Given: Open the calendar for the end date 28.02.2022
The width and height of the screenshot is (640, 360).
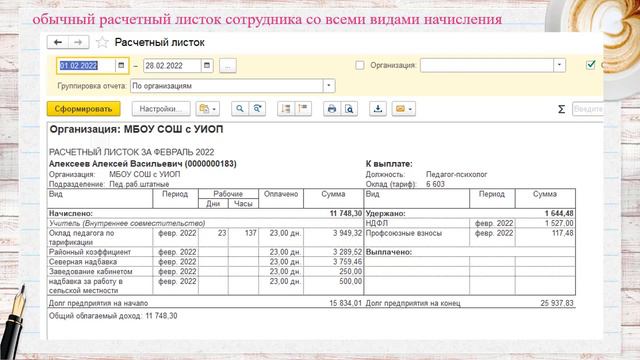Looking at the screenshot, I should [x=207, y=65].
